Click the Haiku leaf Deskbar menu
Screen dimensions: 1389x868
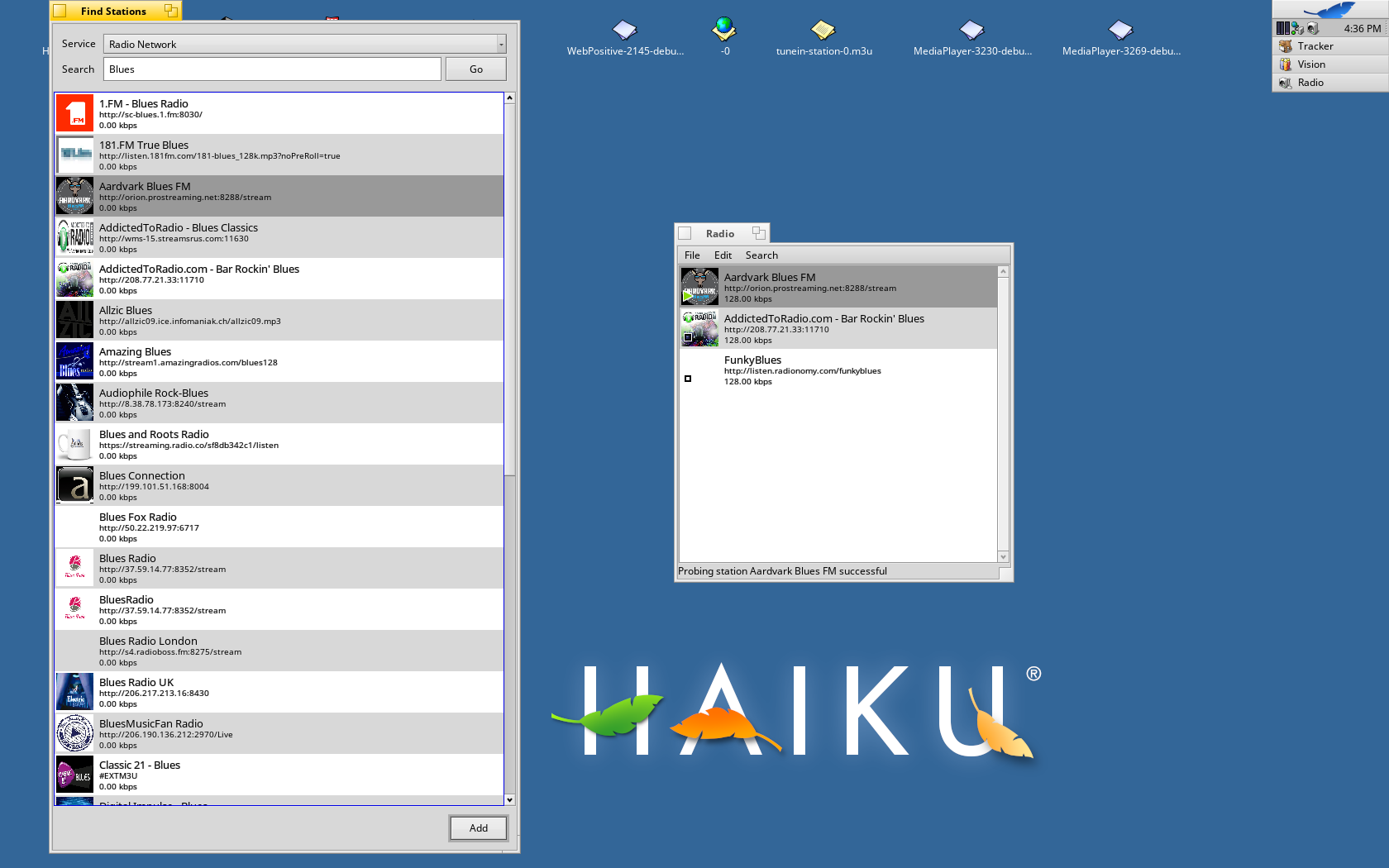(1330, 10)
